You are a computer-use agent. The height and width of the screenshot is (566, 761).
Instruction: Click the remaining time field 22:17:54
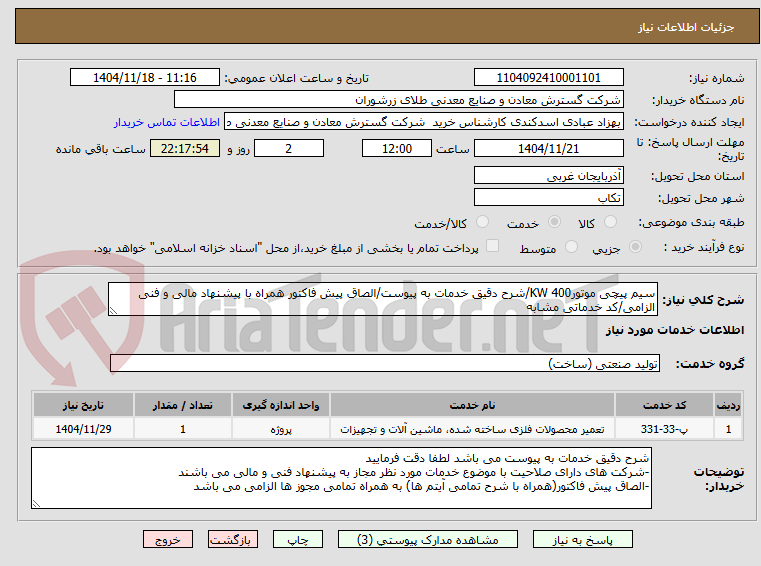(x=185, y=149)
